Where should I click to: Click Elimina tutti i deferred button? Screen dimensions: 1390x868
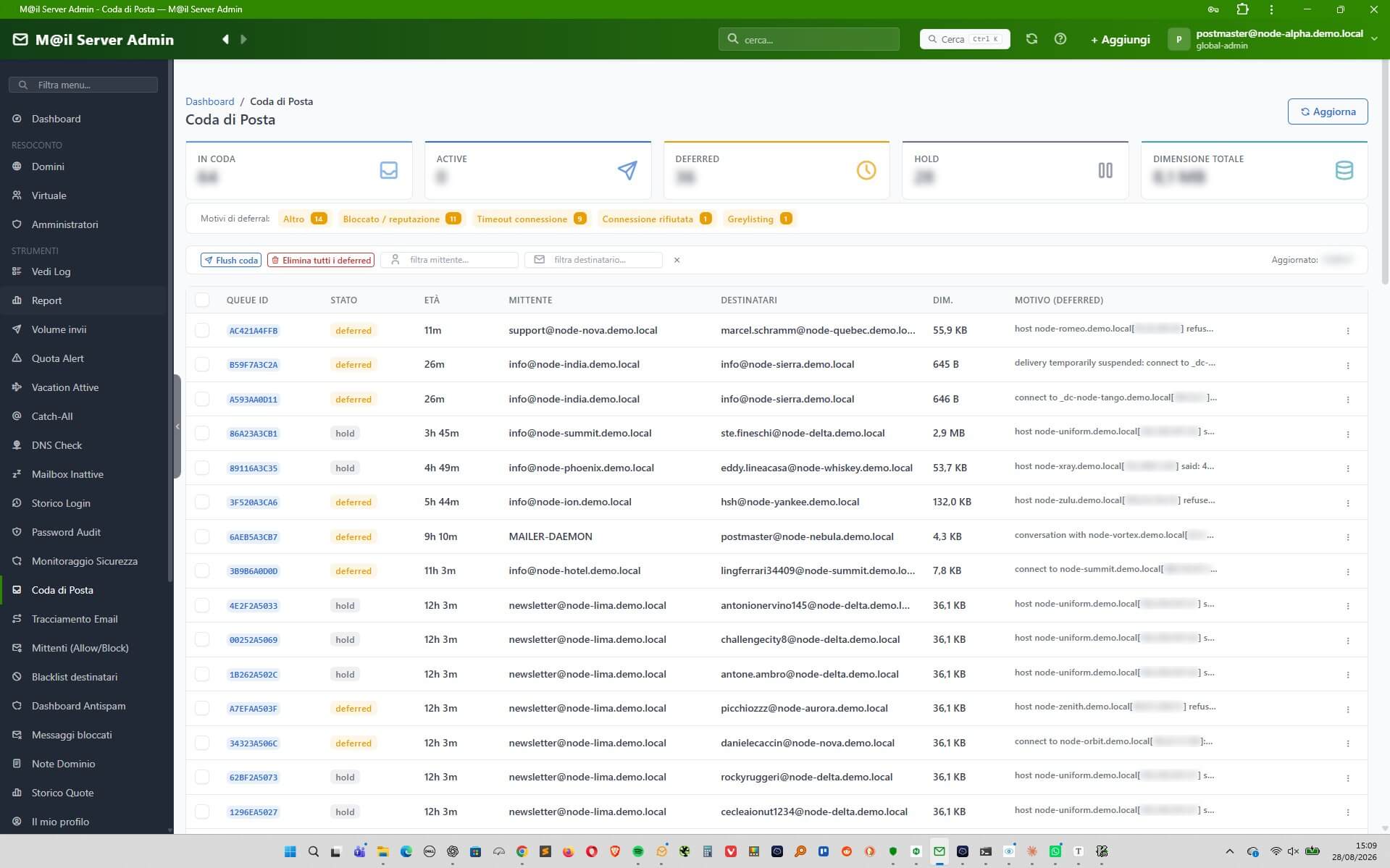point(321,260)
